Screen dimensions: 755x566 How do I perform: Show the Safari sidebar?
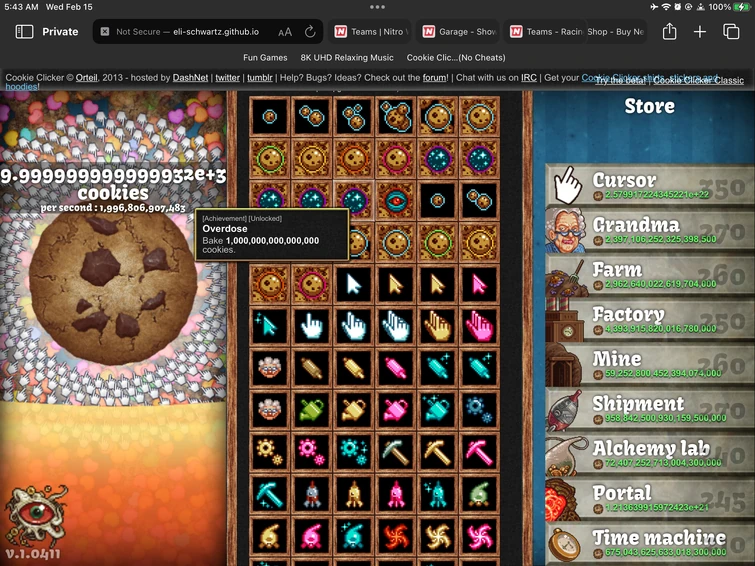pos(24,32)
